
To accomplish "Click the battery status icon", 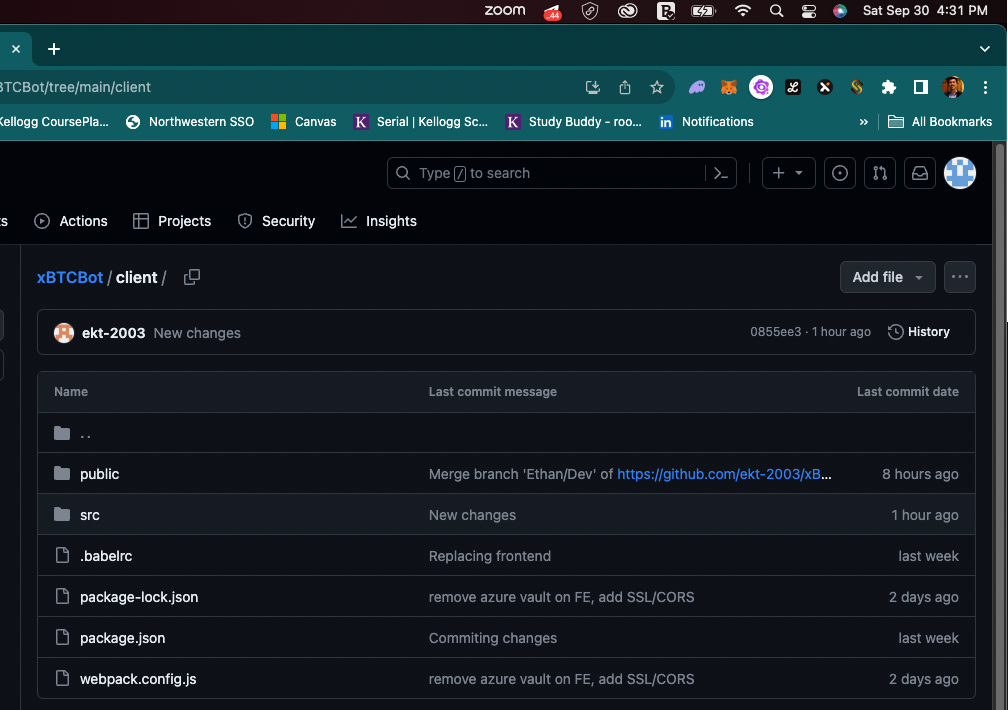I will 703,11.
